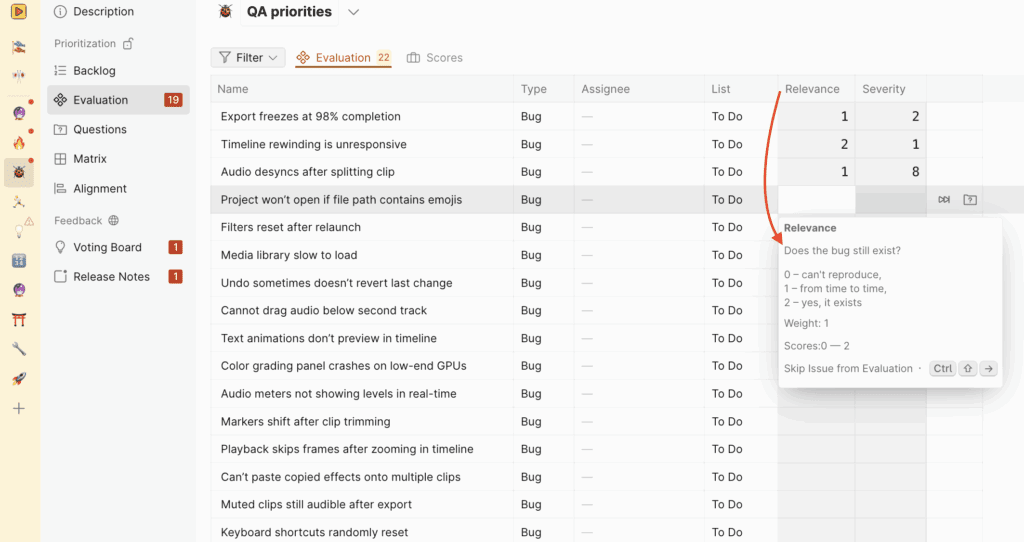Viewport: 1024px width, 542px height.
Task: Click the empty Relevance cell for emoji bug
Action: 816,200
